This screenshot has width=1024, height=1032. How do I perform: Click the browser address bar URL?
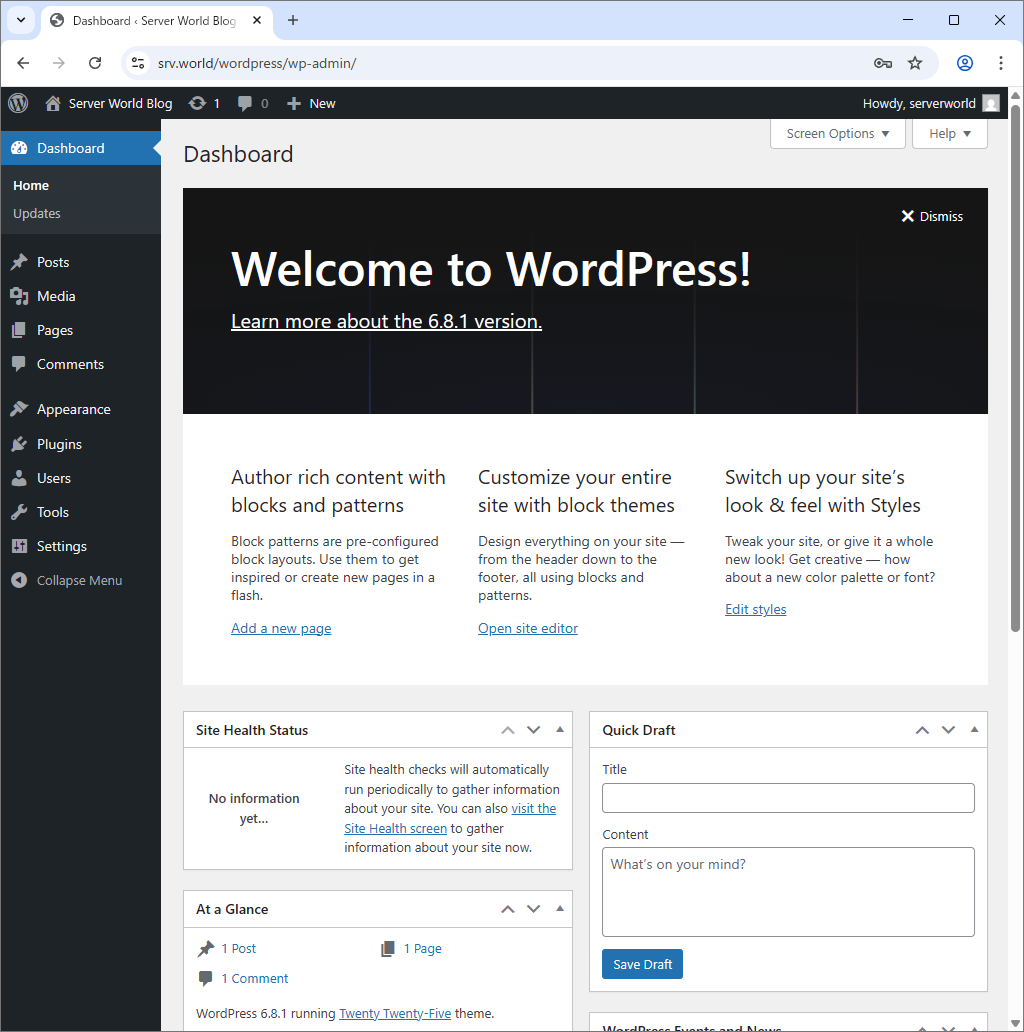pos(257,63)
